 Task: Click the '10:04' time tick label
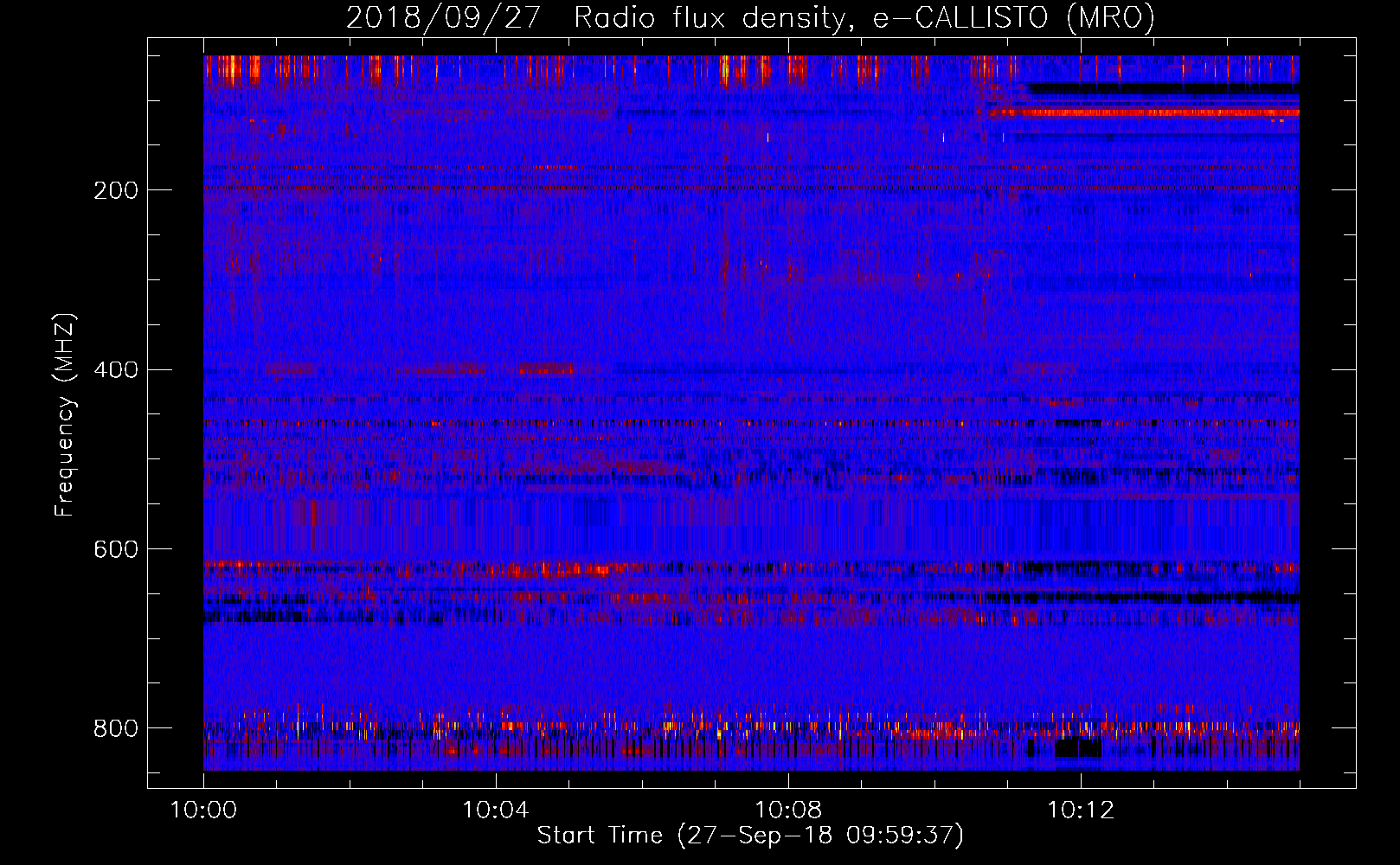point(496,811)
